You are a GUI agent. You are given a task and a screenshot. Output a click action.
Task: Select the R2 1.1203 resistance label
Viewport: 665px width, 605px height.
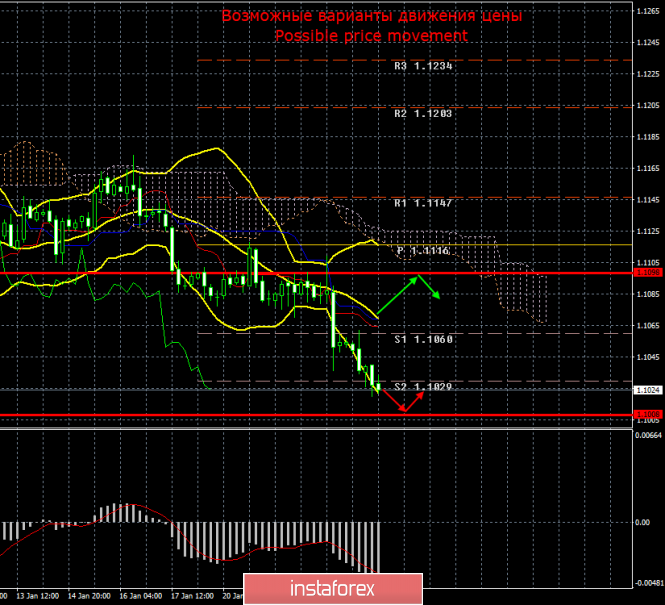(x=423, y=114)
